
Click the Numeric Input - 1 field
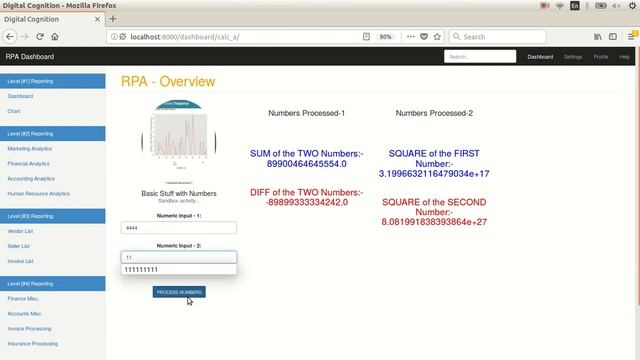pos(179,228)
